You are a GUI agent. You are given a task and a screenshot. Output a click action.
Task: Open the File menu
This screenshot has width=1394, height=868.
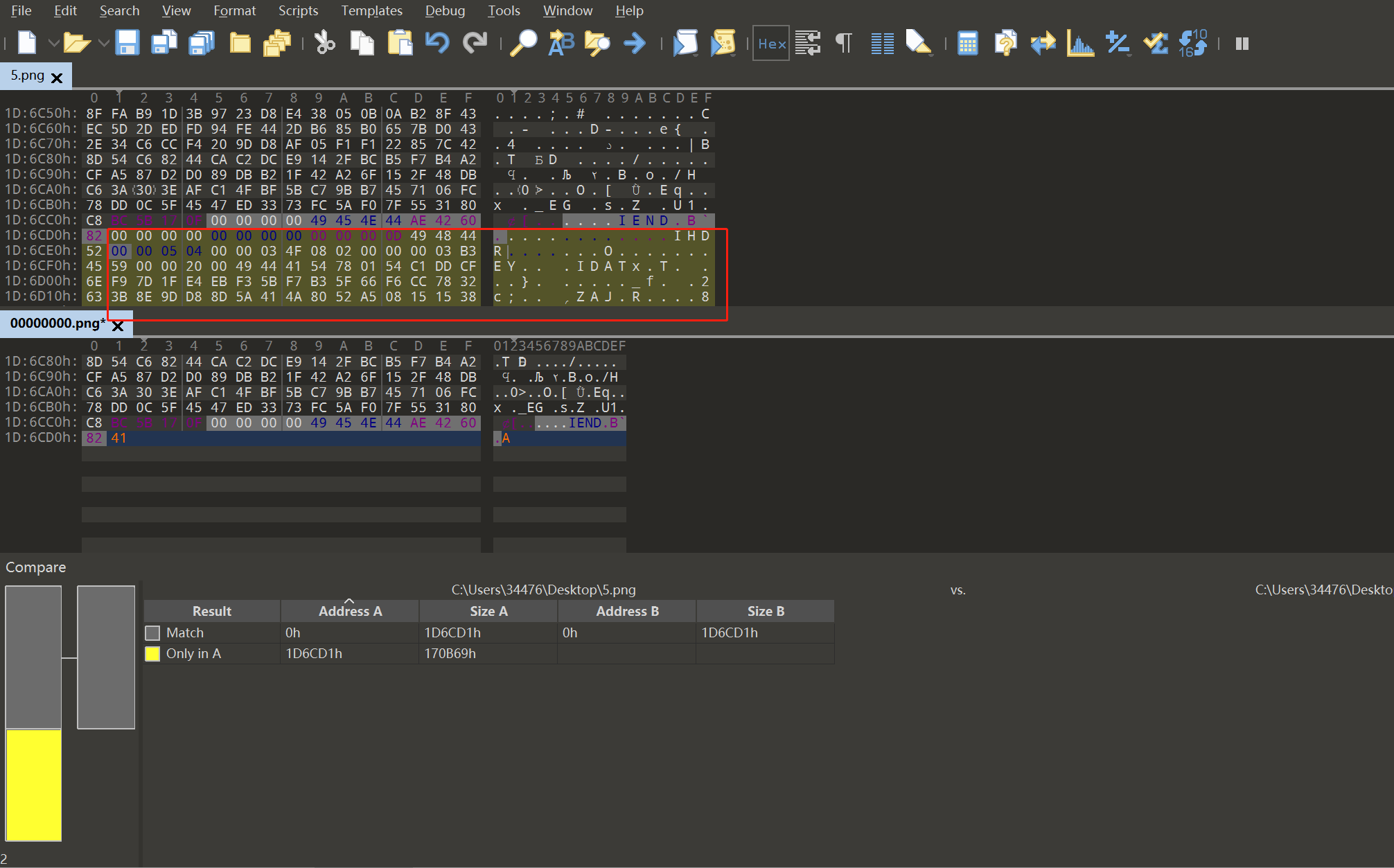pyautogui.click(x=21, y=10)
